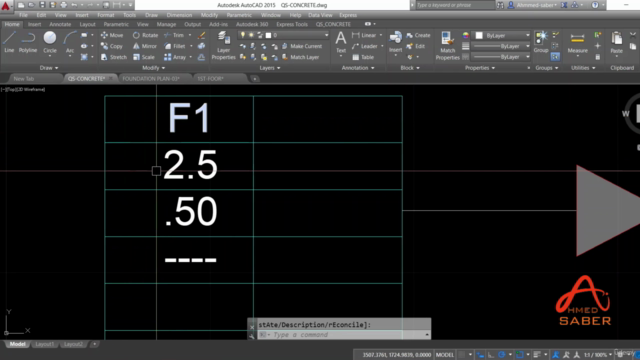Screen dimensions: 640x360
Task: Open the Insert block tool
Action: (395, 43)
